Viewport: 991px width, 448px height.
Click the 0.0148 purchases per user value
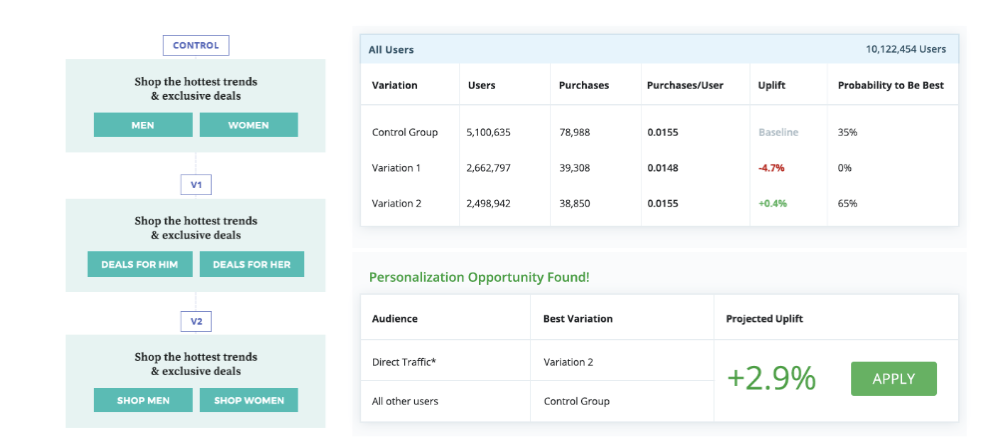pos(661,168)
